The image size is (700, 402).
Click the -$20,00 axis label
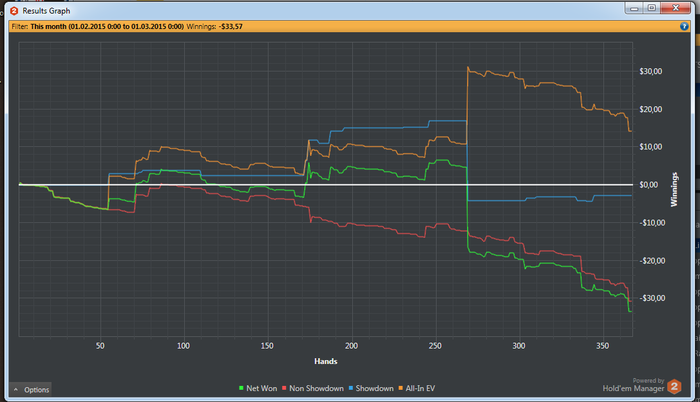coord(652,261)
